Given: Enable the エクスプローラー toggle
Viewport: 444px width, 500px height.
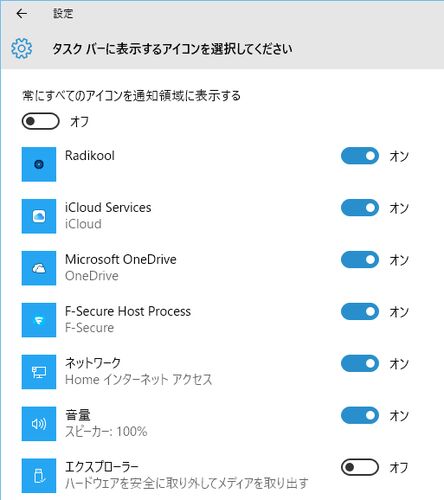Looking at the screenshot, I should pos(360,467).
